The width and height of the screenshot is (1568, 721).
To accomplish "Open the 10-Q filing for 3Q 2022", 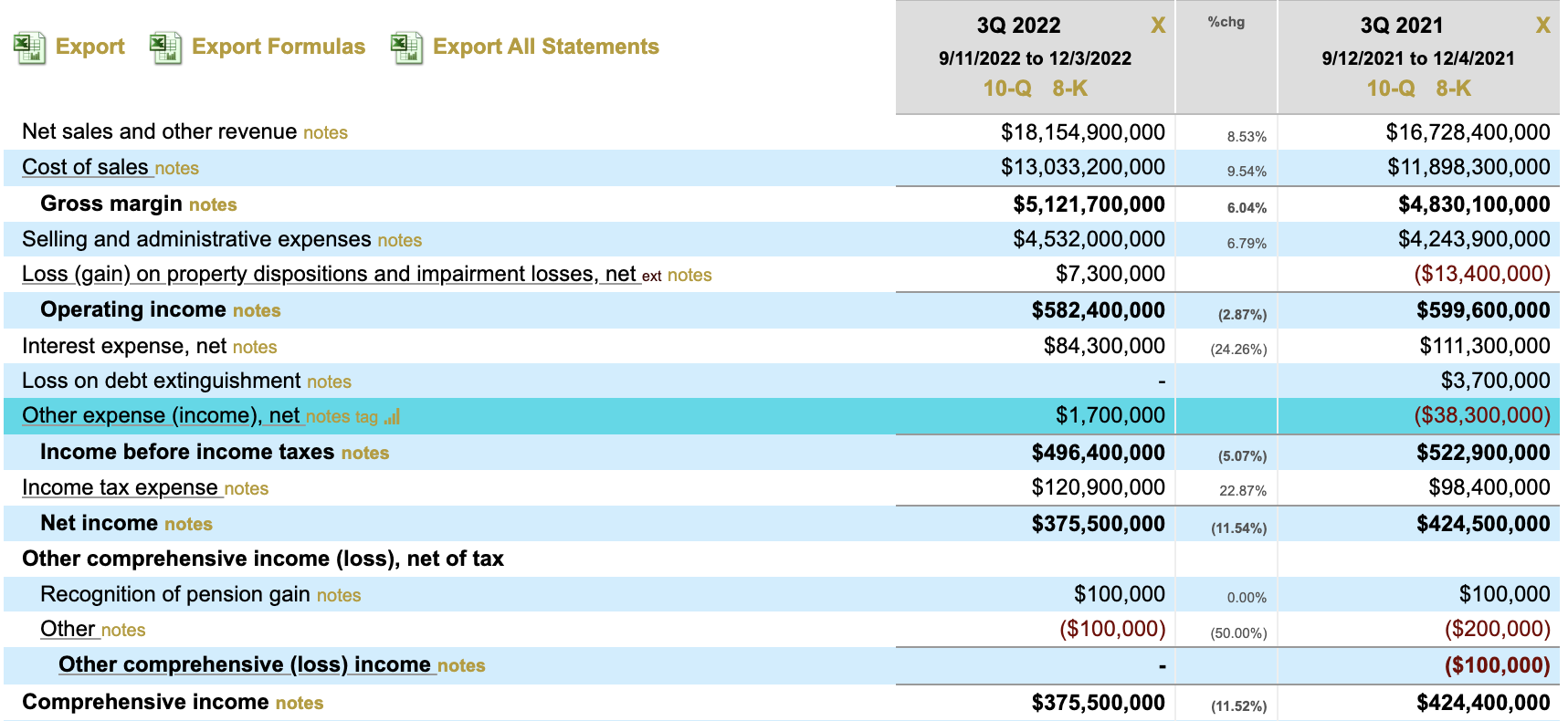I will pos(1006,89).
